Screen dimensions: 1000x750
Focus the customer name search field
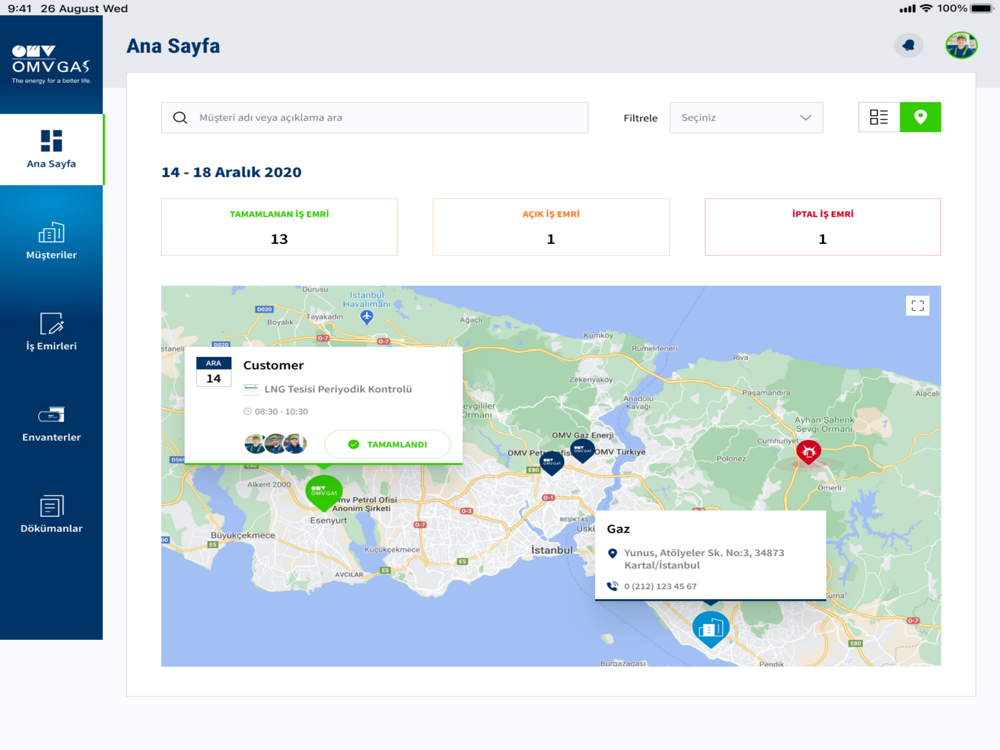pos(374,117)
